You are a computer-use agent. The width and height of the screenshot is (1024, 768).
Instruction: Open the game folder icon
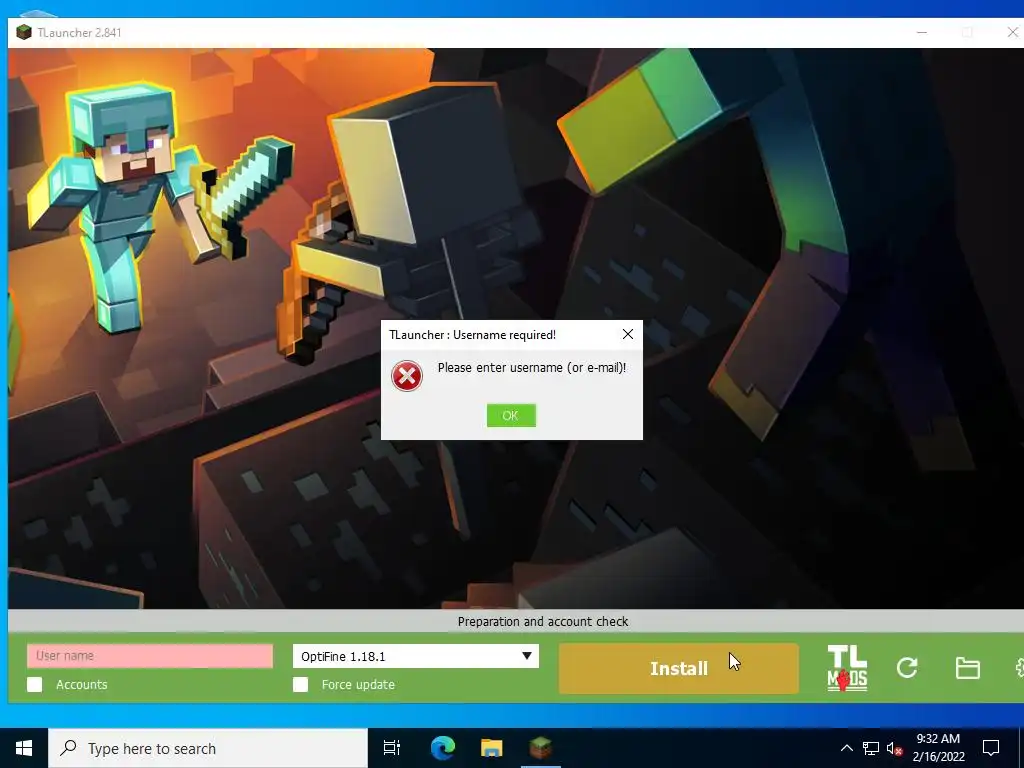(x=967, y=668)
